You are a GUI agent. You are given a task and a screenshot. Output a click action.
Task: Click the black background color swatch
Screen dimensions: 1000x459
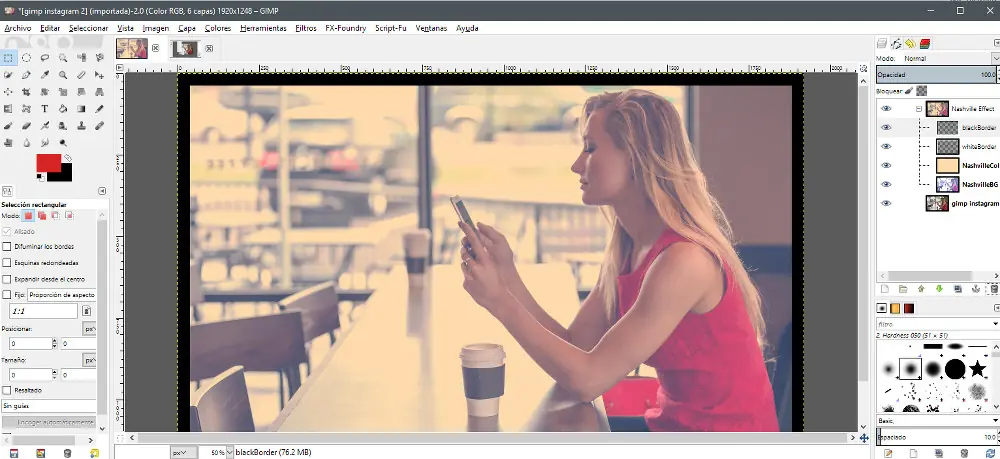(x=66, y=173)
